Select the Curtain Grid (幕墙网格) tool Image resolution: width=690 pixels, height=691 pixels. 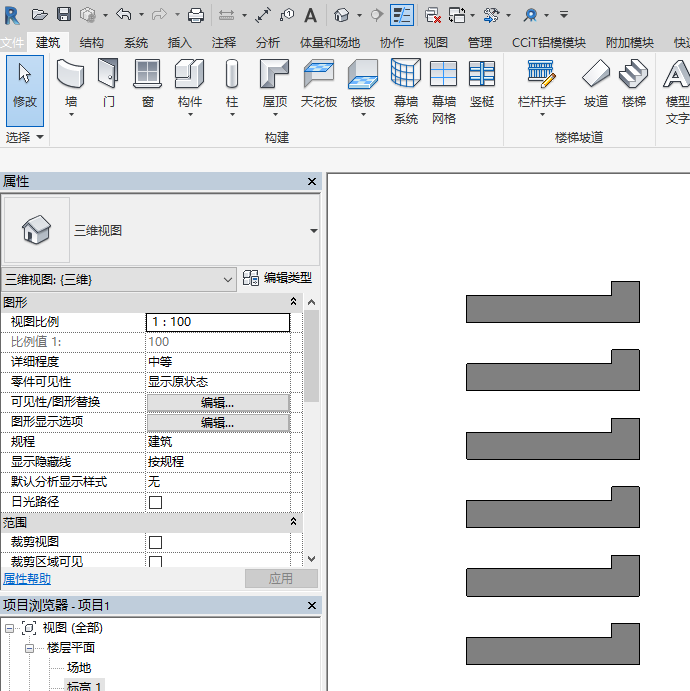[444, 92]
